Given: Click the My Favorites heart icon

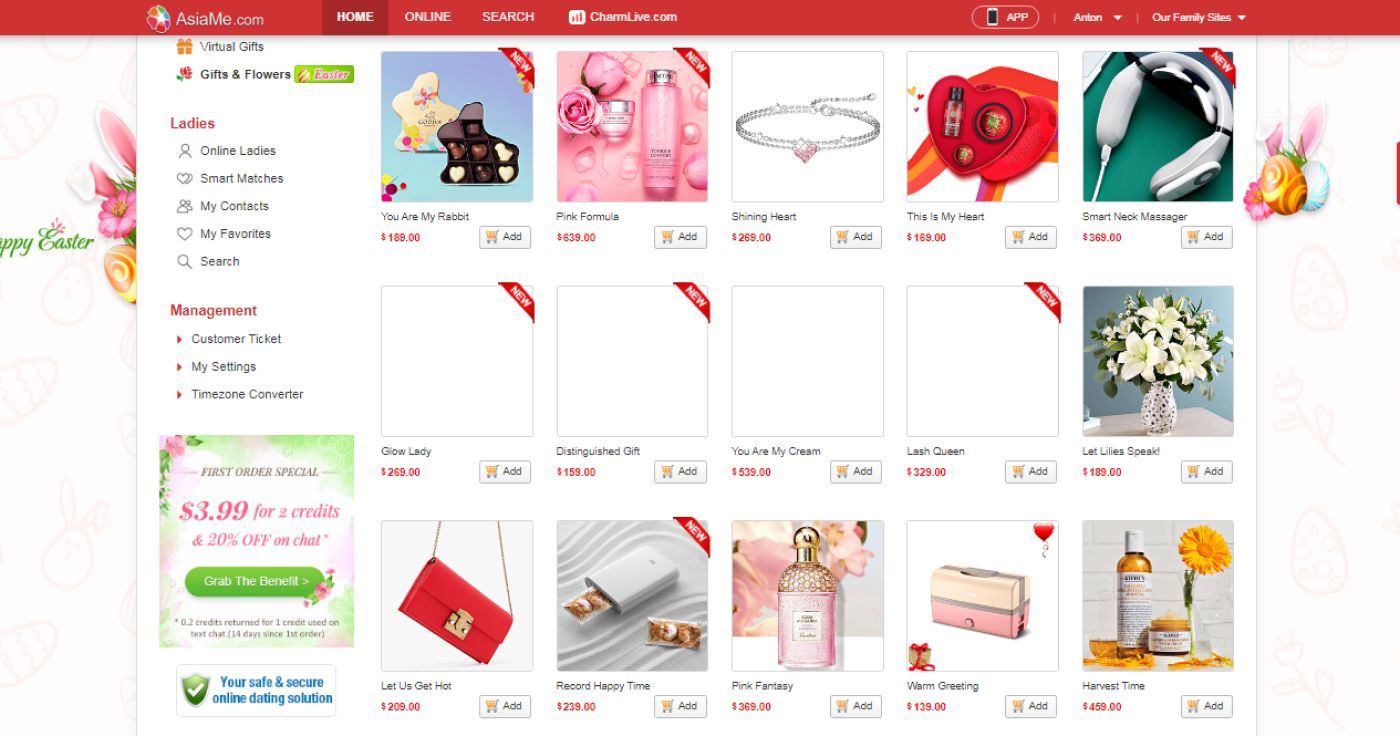Looking at the screenshot, I should point(184,234).
